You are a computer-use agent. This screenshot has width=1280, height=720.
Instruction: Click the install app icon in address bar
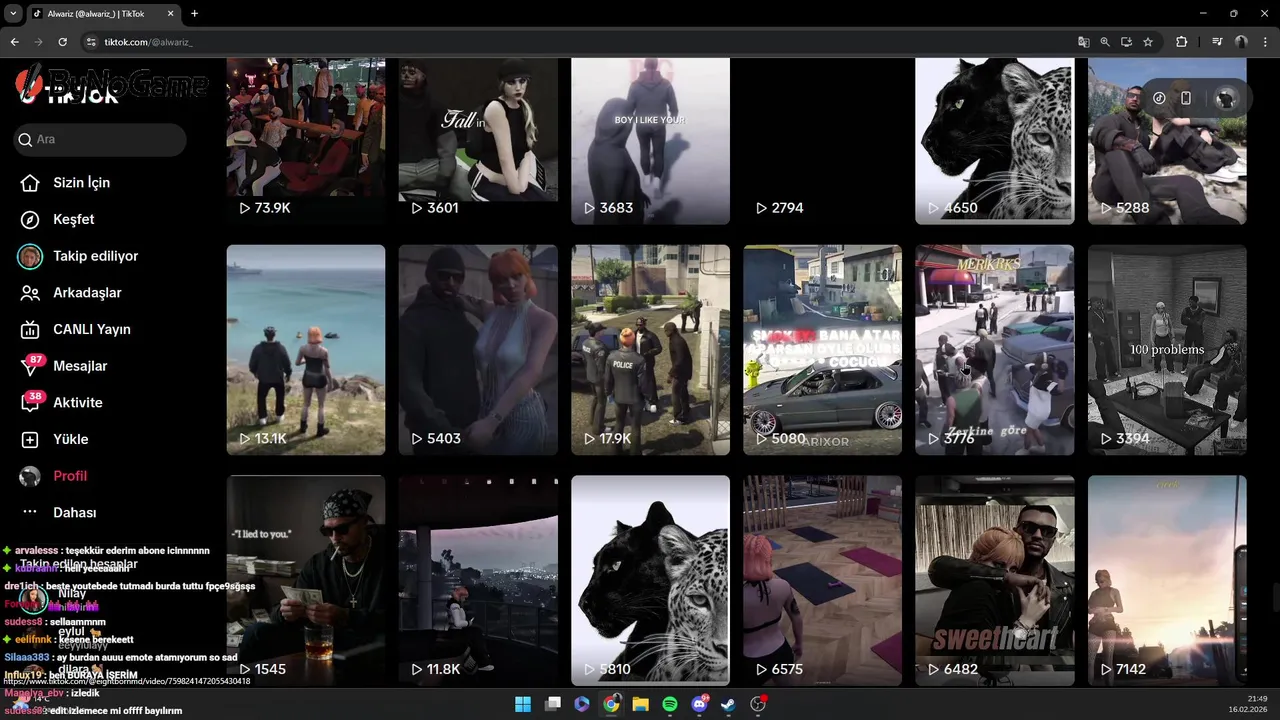click(x=1126, y=42)
